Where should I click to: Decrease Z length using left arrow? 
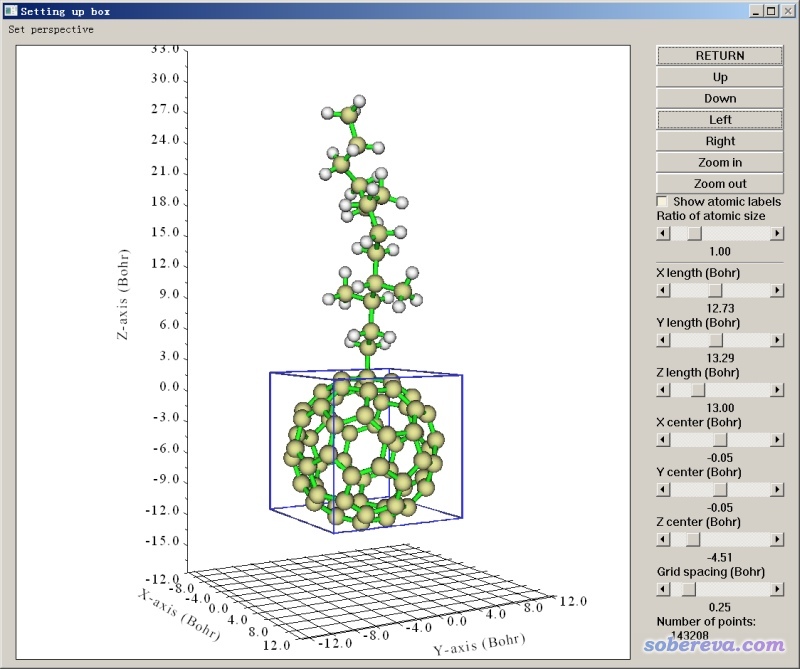[x=663, y=390]
